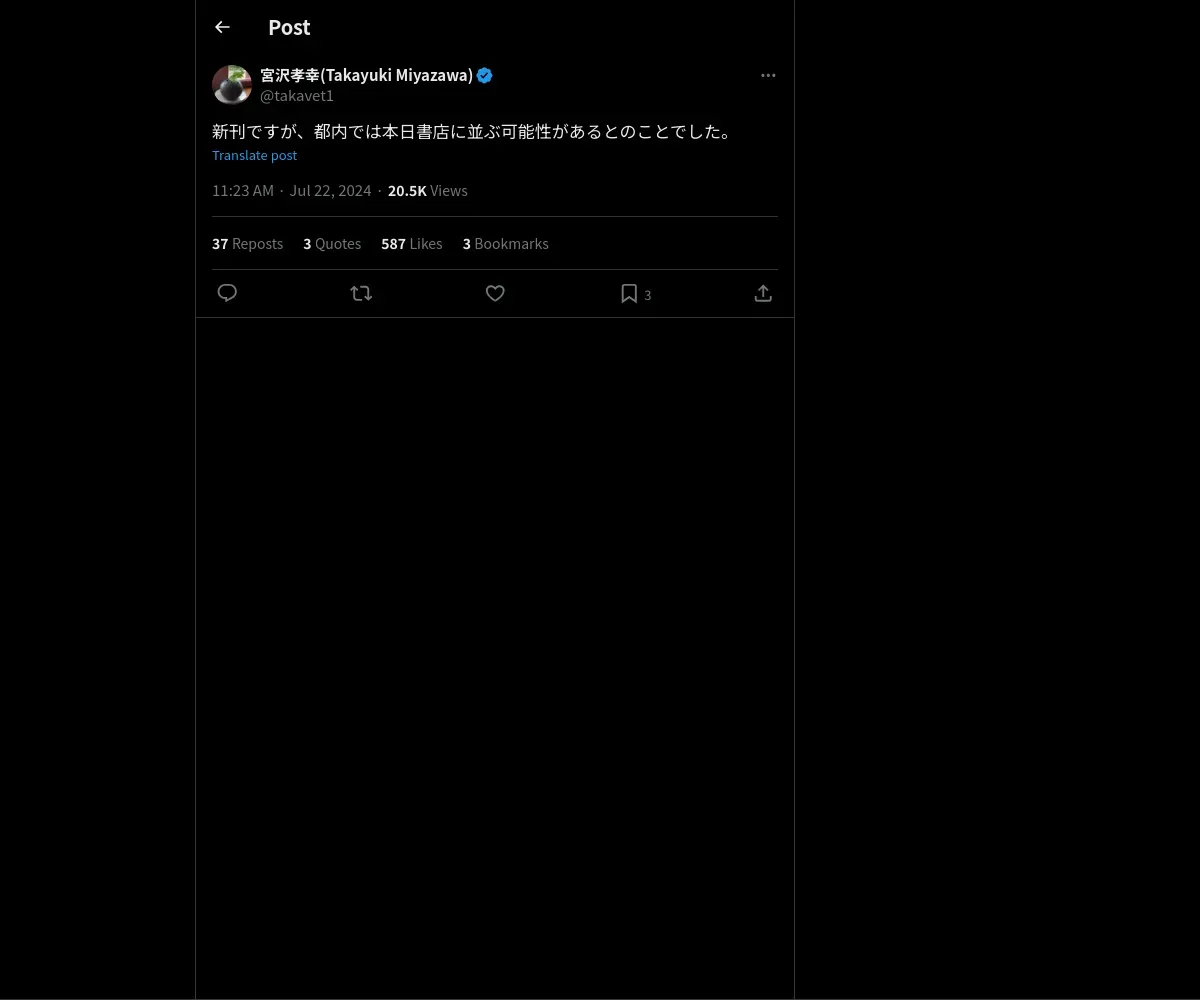
Task: Open the share icon menu
Action: 763,293
